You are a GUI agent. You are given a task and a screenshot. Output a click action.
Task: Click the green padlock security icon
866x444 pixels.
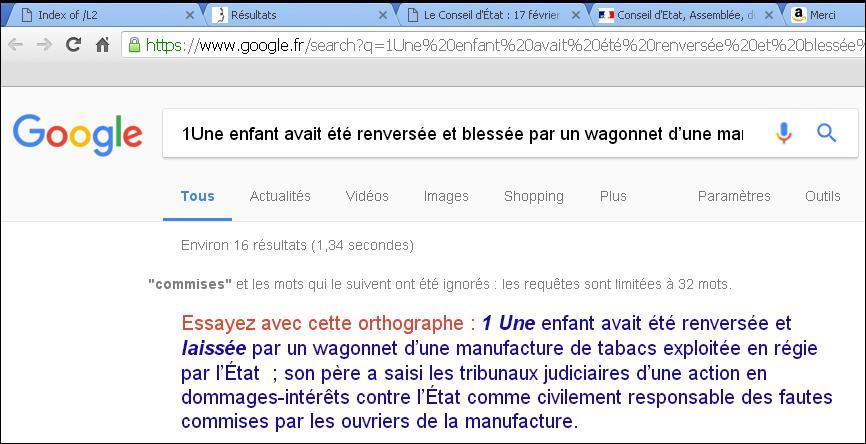click(134, 45)
